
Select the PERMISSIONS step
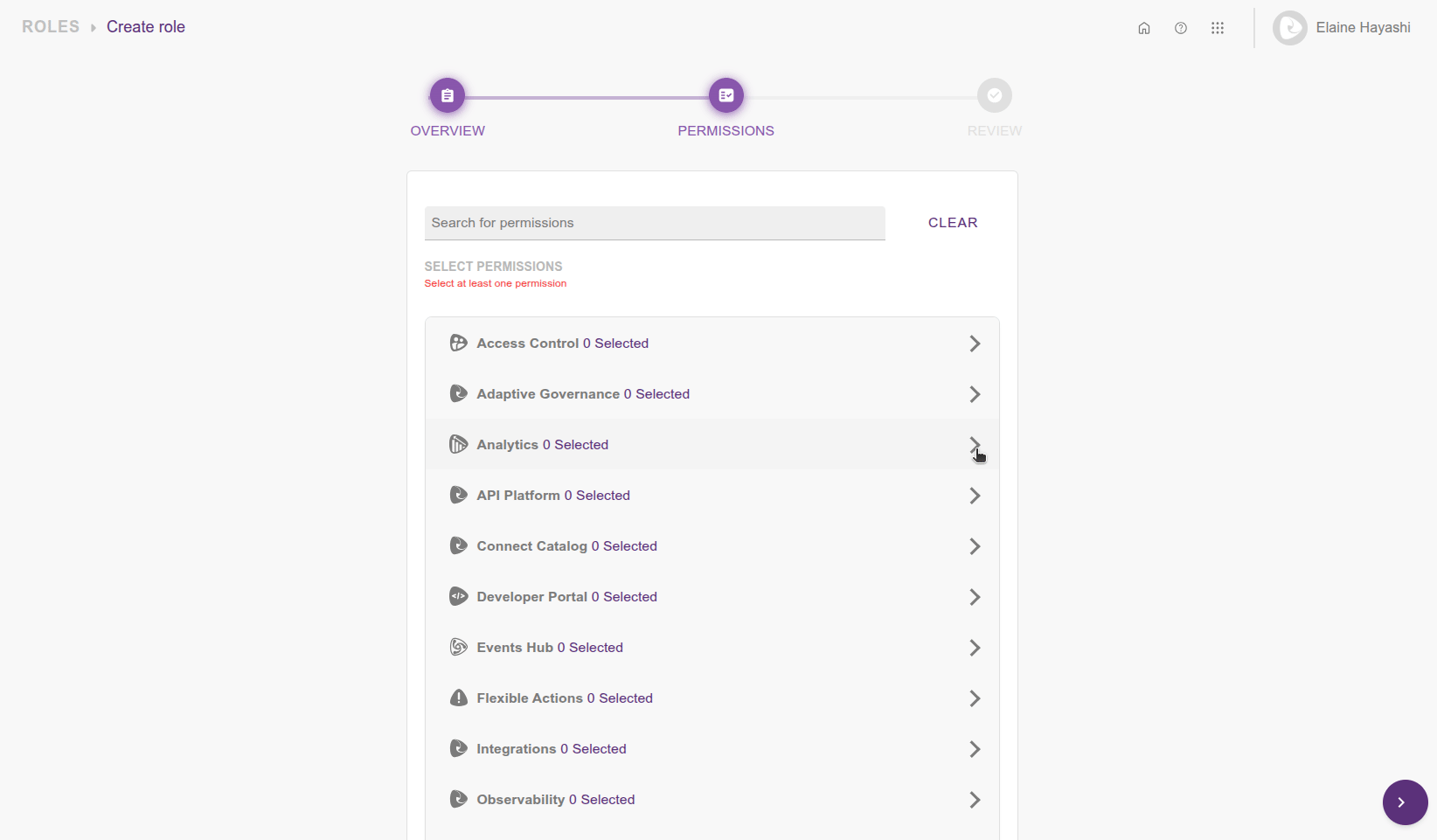pos(725,94)
